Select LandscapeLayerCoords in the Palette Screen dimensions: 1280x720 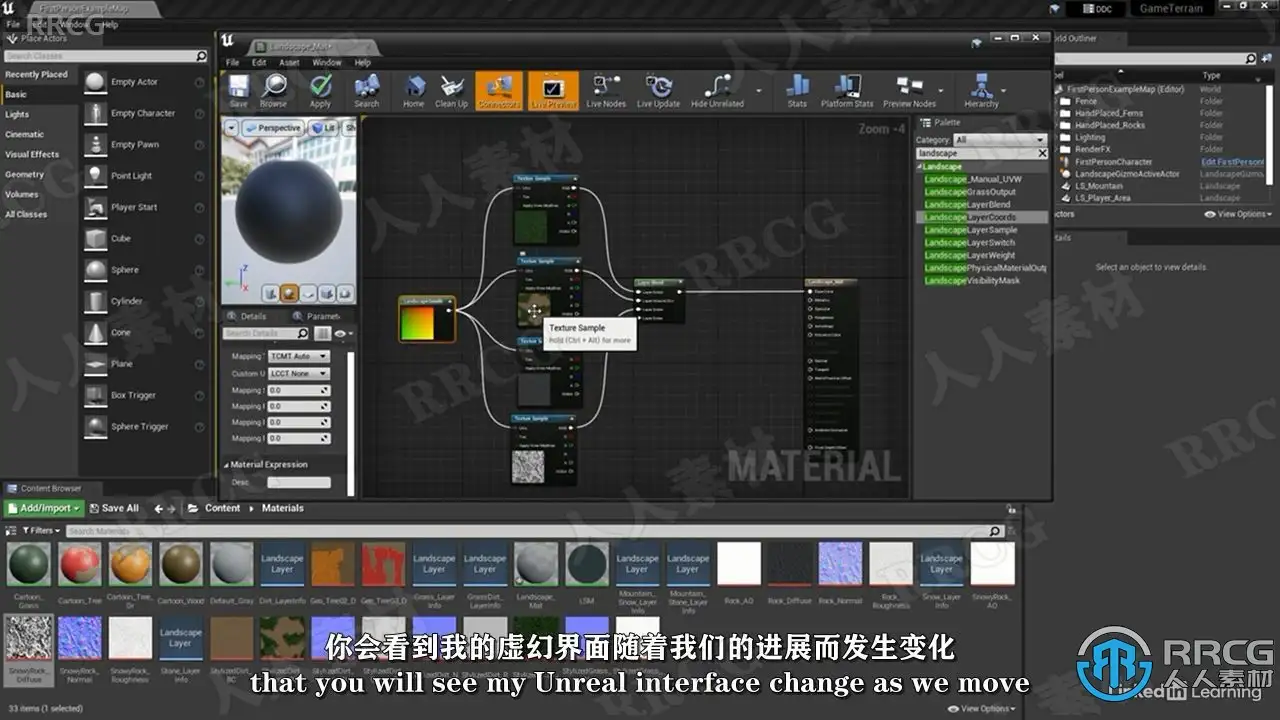970,217
